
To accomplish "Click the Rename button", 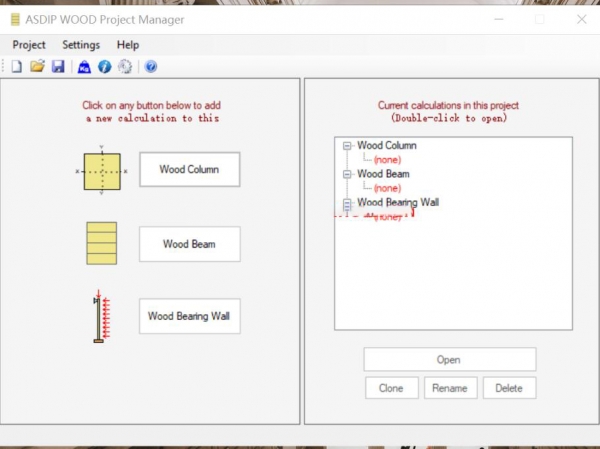I will 450,388.
